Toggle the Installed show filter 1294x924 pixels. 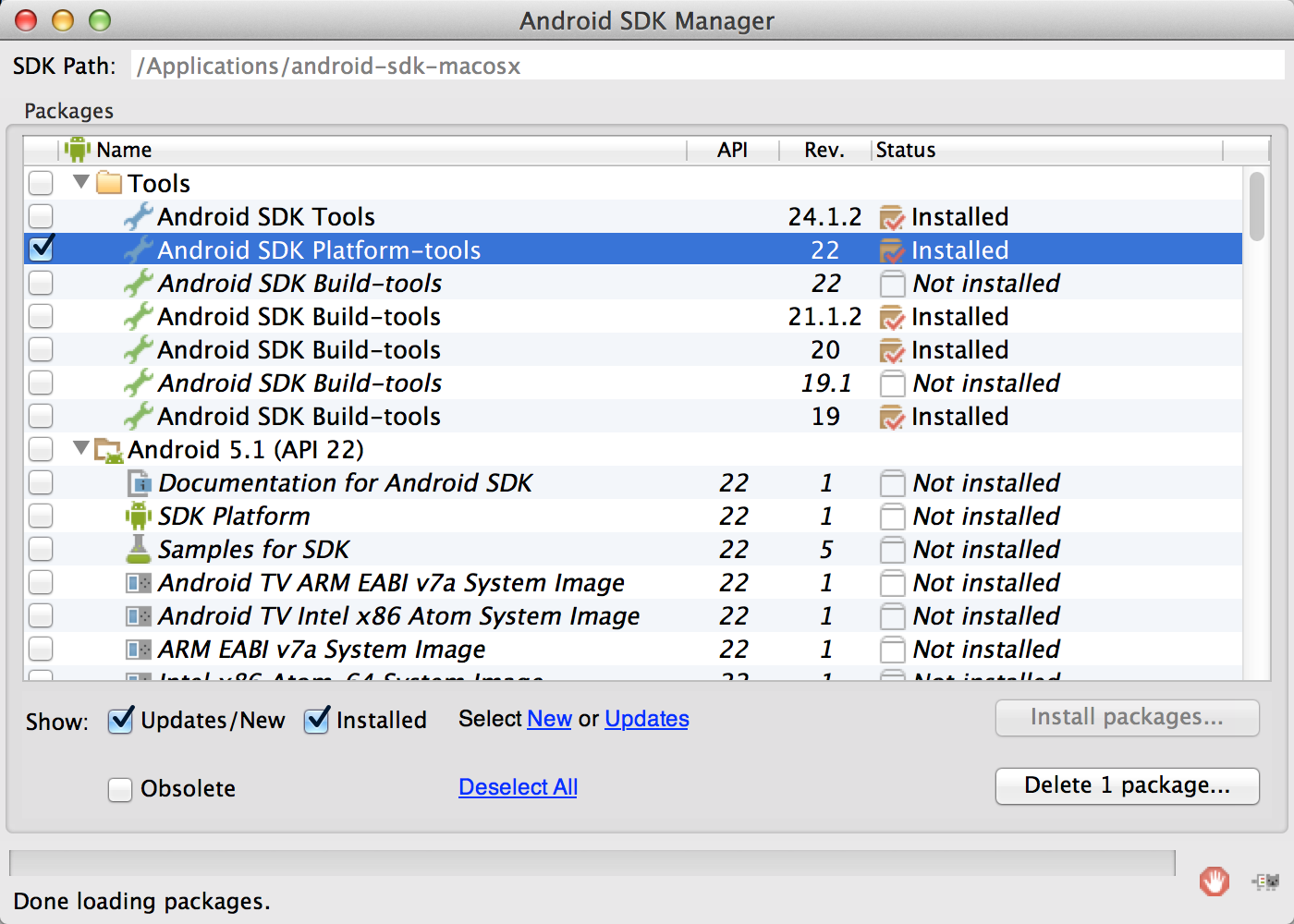[316, 720]
